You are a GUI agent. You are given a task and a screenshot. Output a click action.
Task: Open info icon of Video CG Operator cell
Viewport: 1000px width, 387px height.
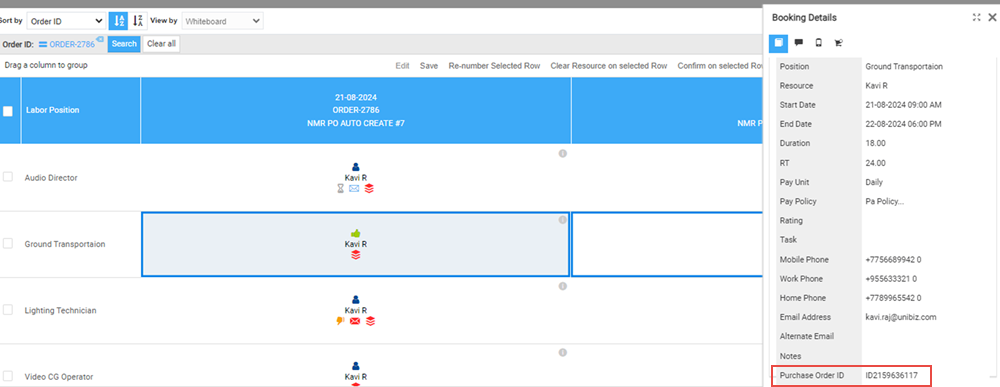coord(562,353)
